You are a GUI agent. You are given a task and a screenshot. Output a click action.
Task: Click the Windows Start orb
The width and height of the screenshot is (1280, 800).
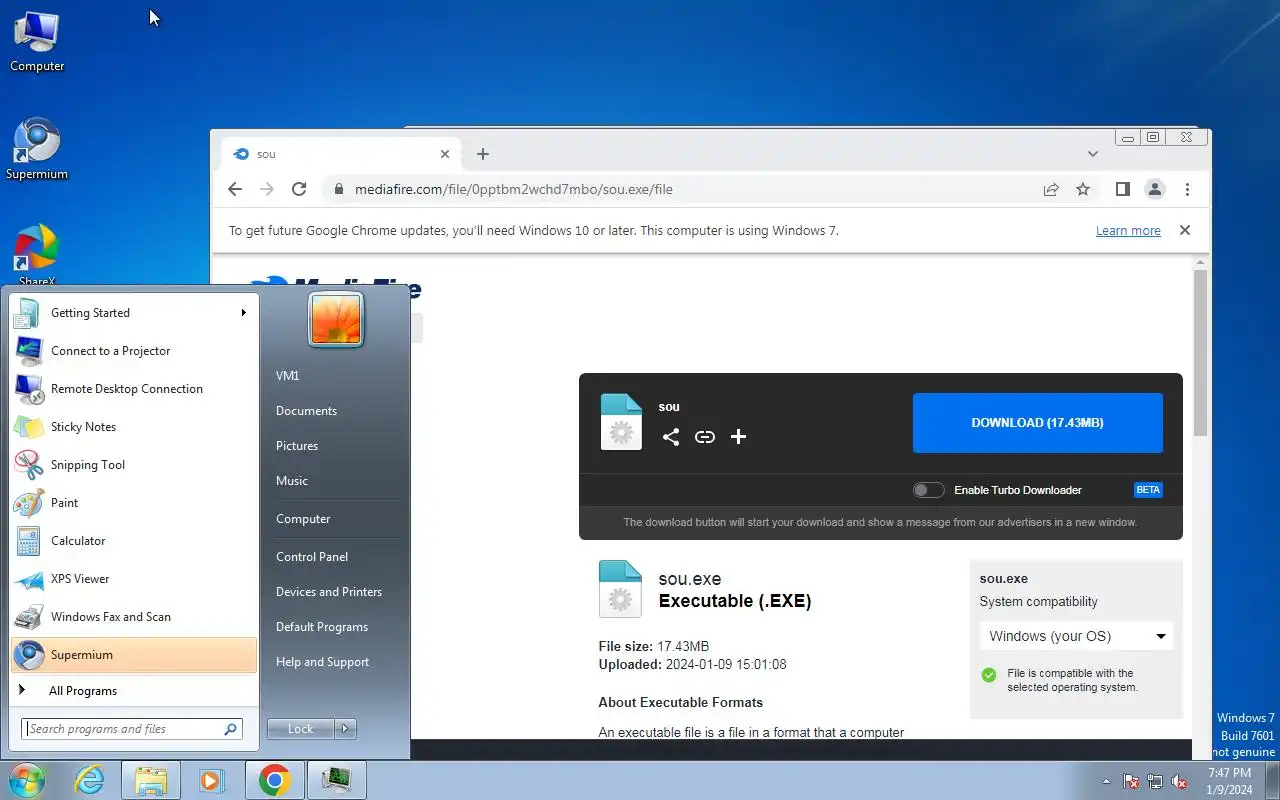[x=27, y=780]
